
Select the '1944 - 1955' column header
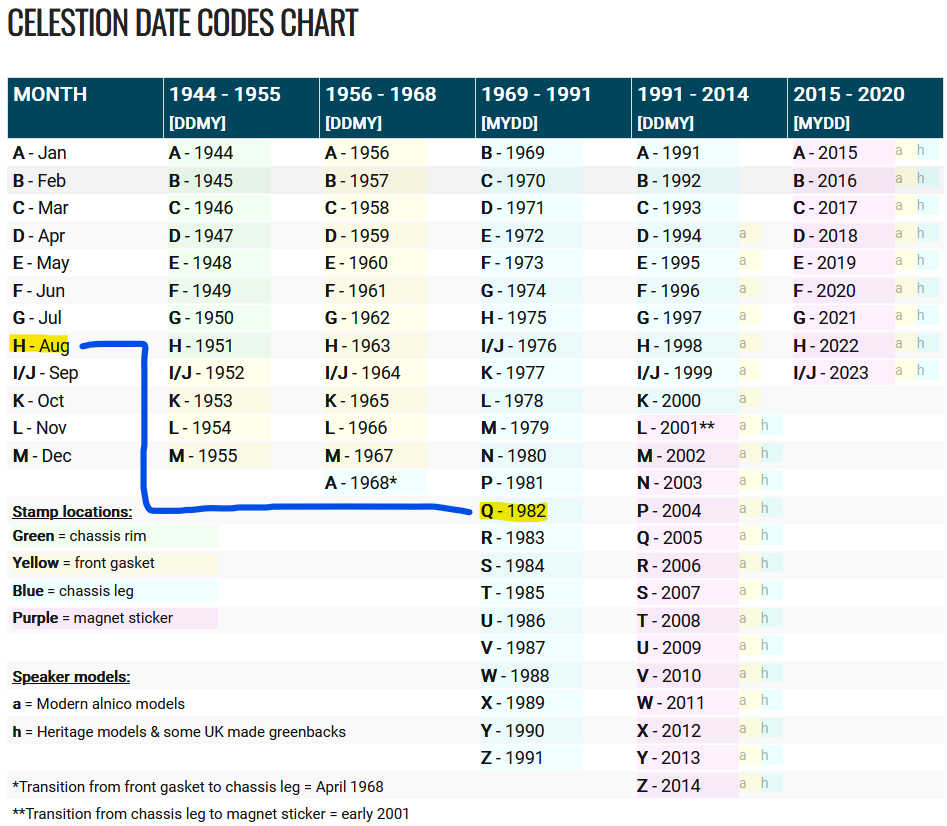click(x=241, y=107)
